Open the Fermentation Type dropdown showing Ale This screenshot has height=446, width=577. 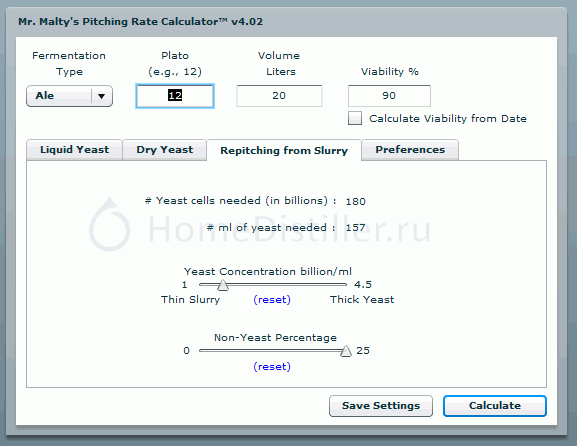pyautogui.click(x=69, y=96)
